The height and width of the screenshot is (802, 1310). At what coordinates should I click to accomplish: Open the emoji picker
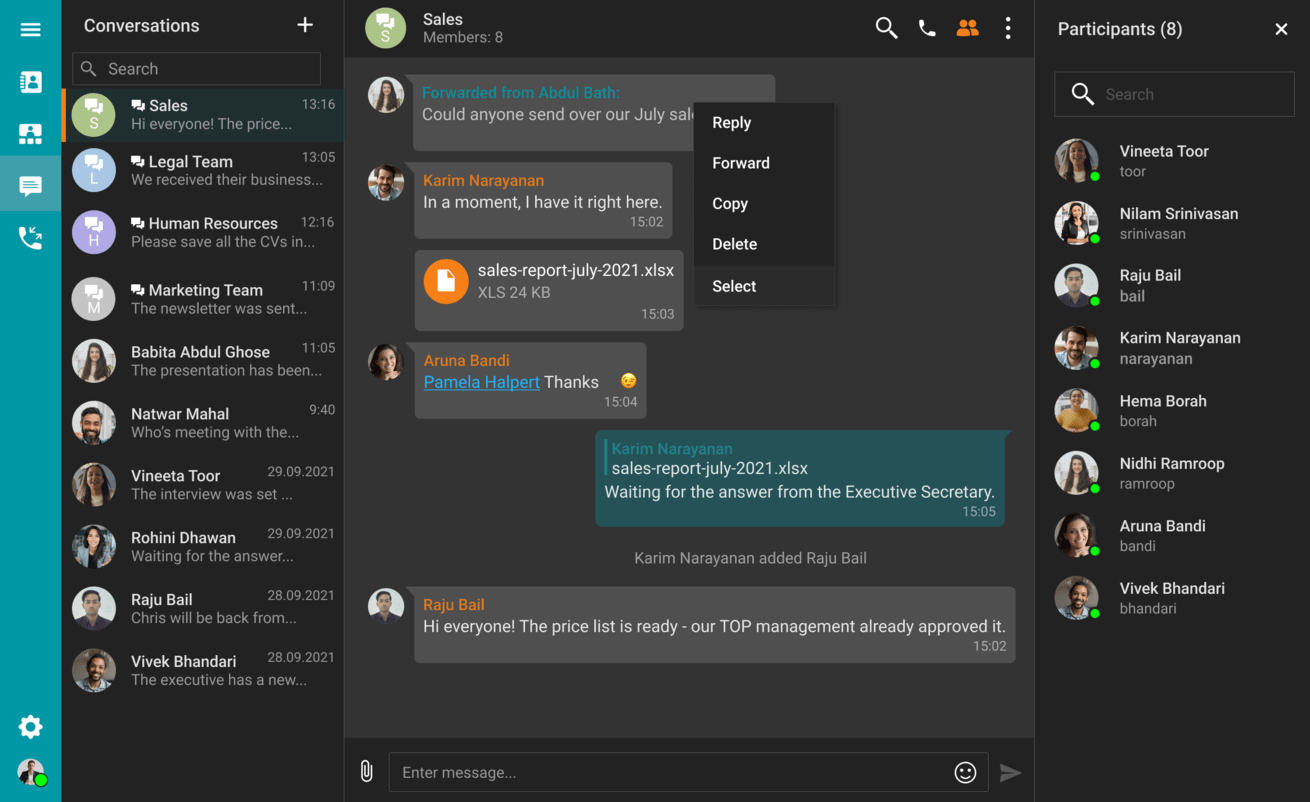(964, 772)
